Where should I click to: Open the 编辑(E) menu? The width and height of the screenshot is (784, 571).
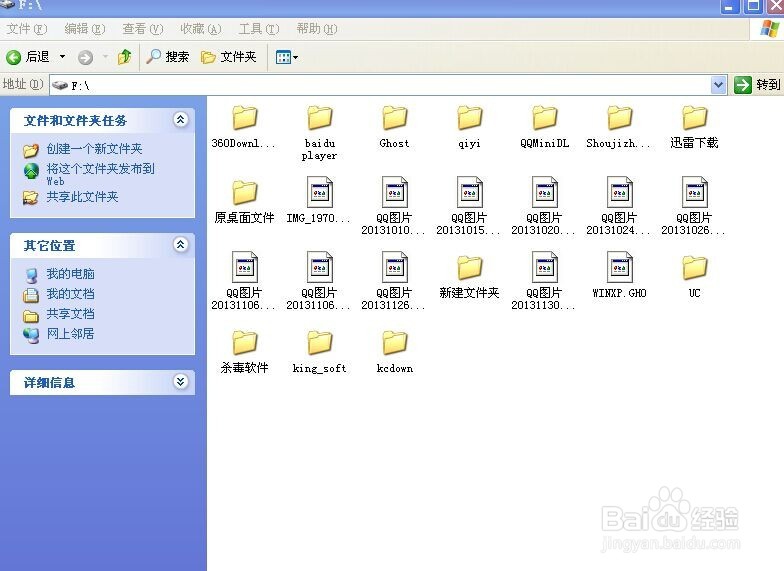point(84,29)
